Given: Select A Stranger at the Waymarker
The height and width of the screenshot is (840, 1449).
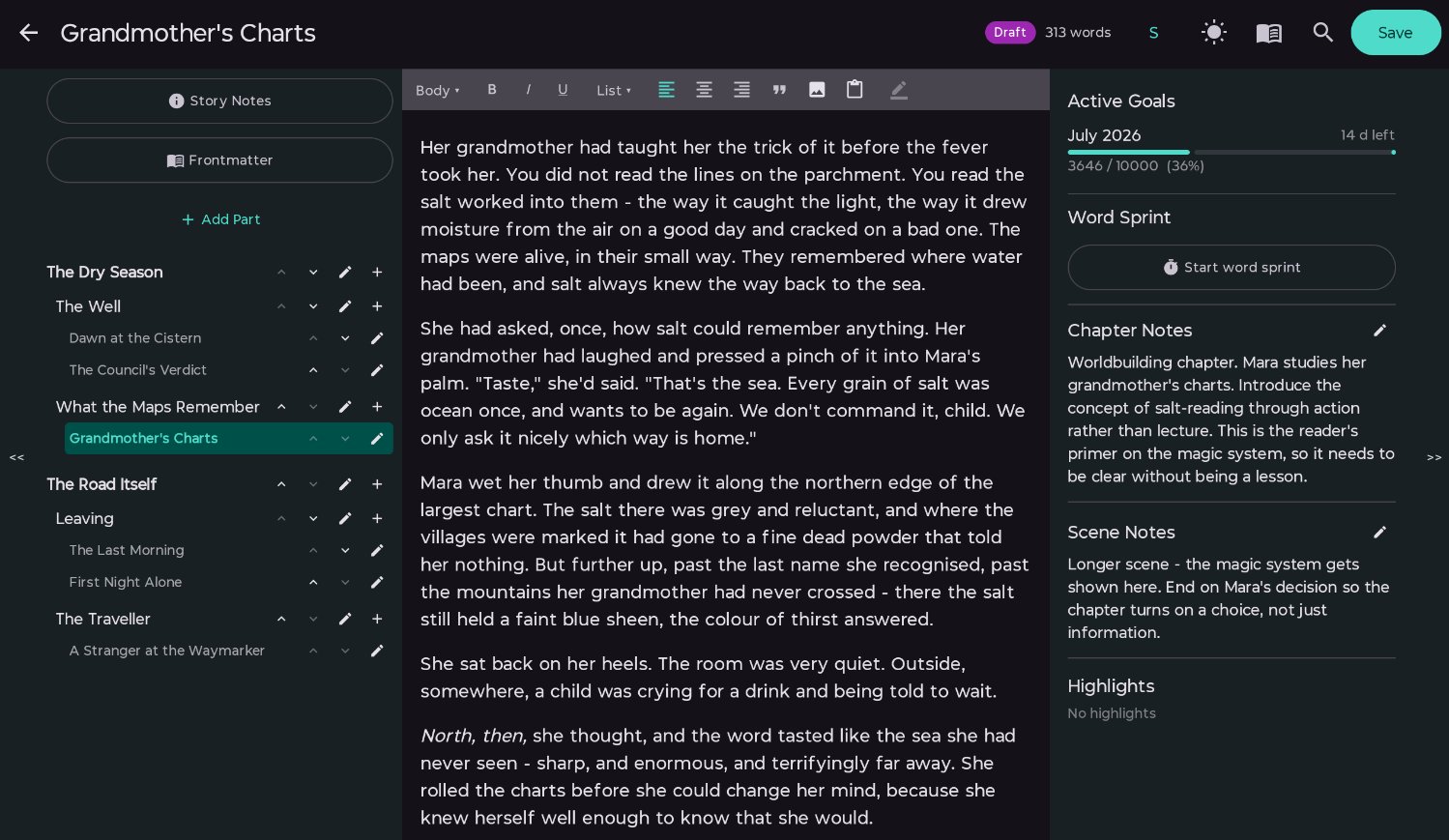Looking at the screenshot, I should point(167,651).
